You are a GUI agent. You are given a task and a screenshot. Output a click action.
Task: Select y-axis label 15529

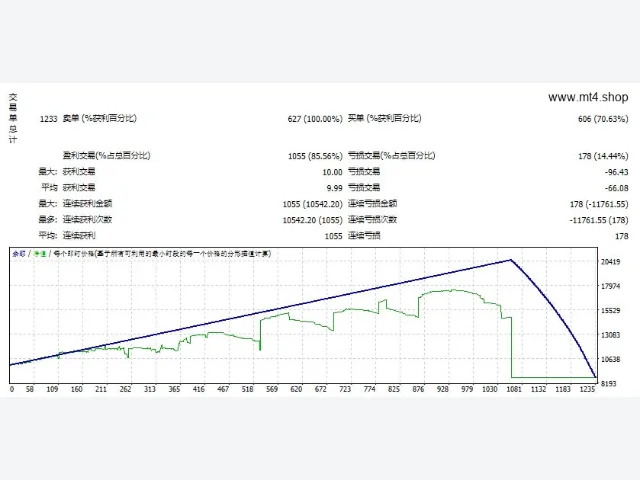610,311
